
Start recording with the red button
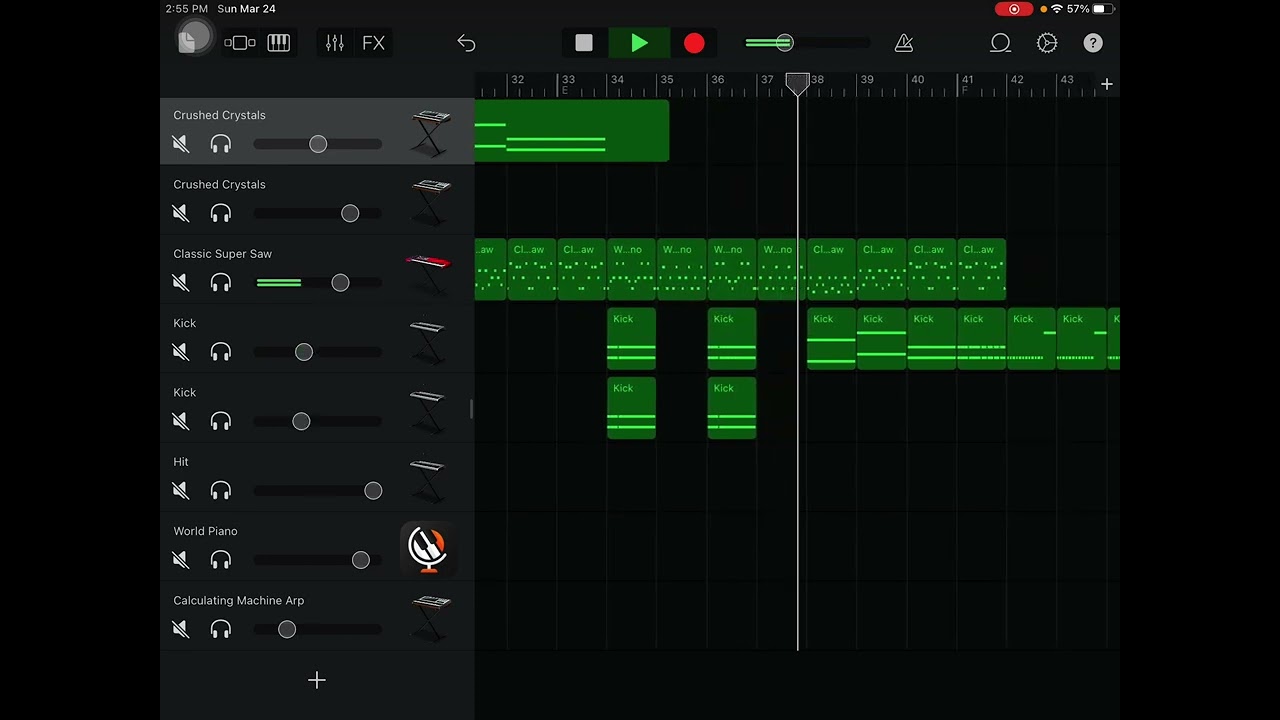tap(694, 43)
